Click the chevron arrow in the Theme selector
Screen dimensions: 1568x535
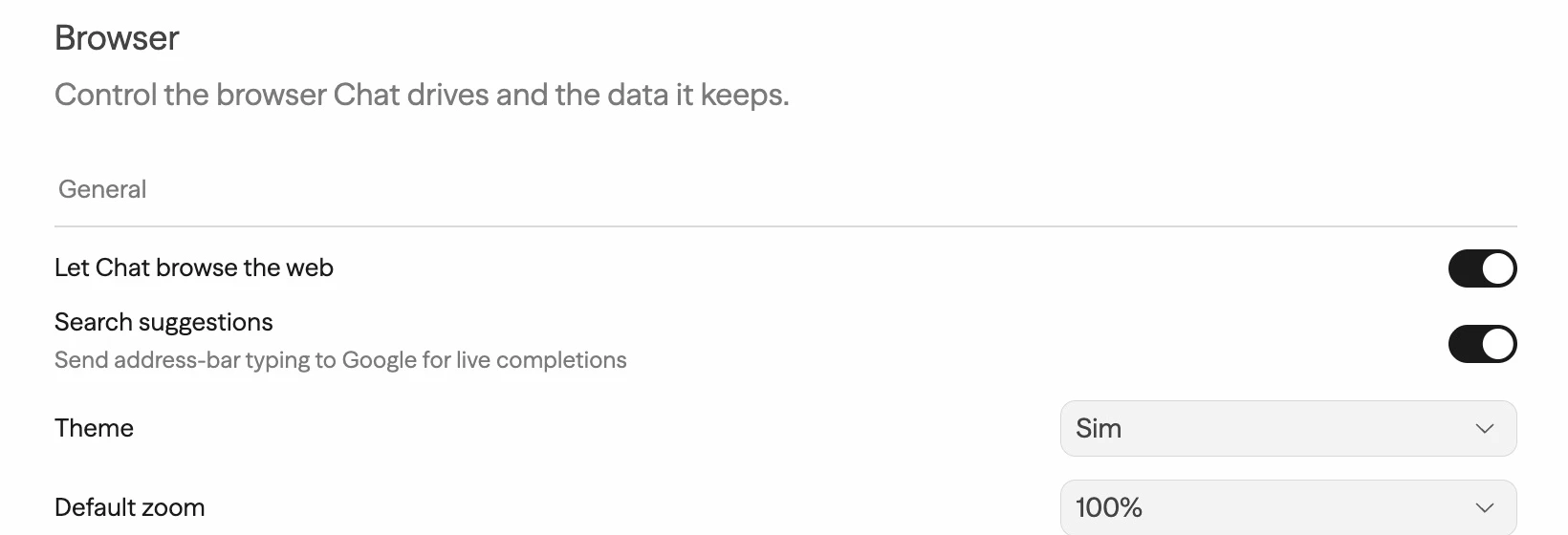[1484, 428]
